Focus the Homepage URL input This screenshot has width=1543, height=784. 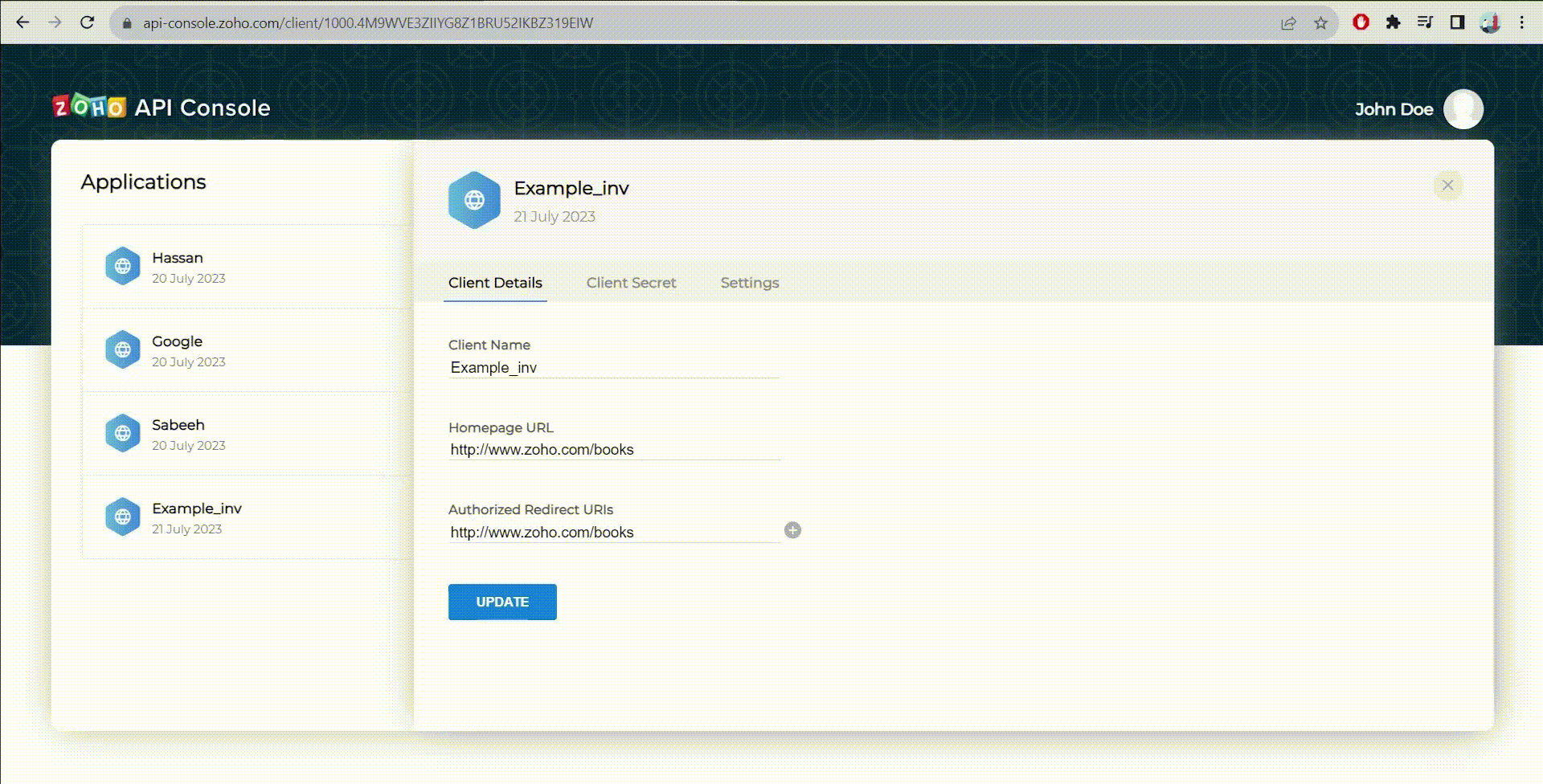(614, 450)
